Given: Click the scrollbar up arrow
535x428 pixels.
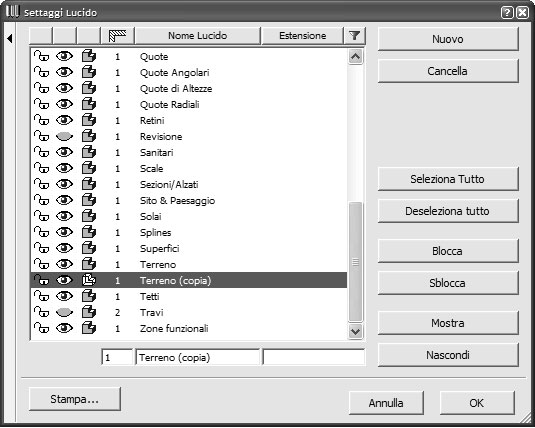Looking at the screenshot, I should (355, 57).
